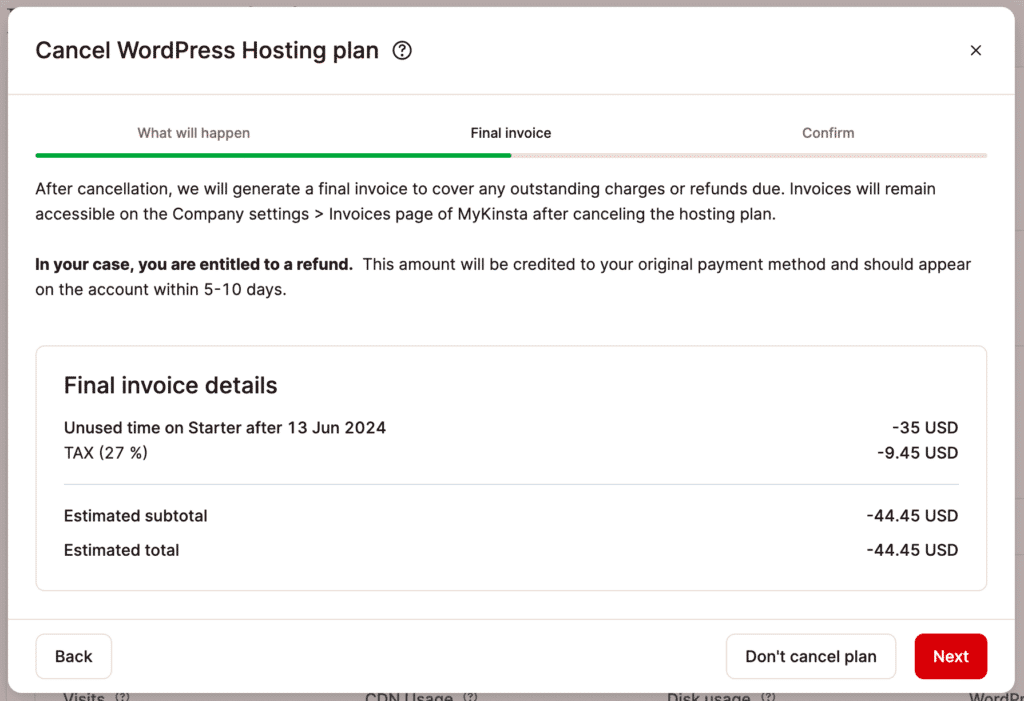Select the Final invoice step tab
The width and height of the screenshot is (1024, 701).
(x=511, y=133)
